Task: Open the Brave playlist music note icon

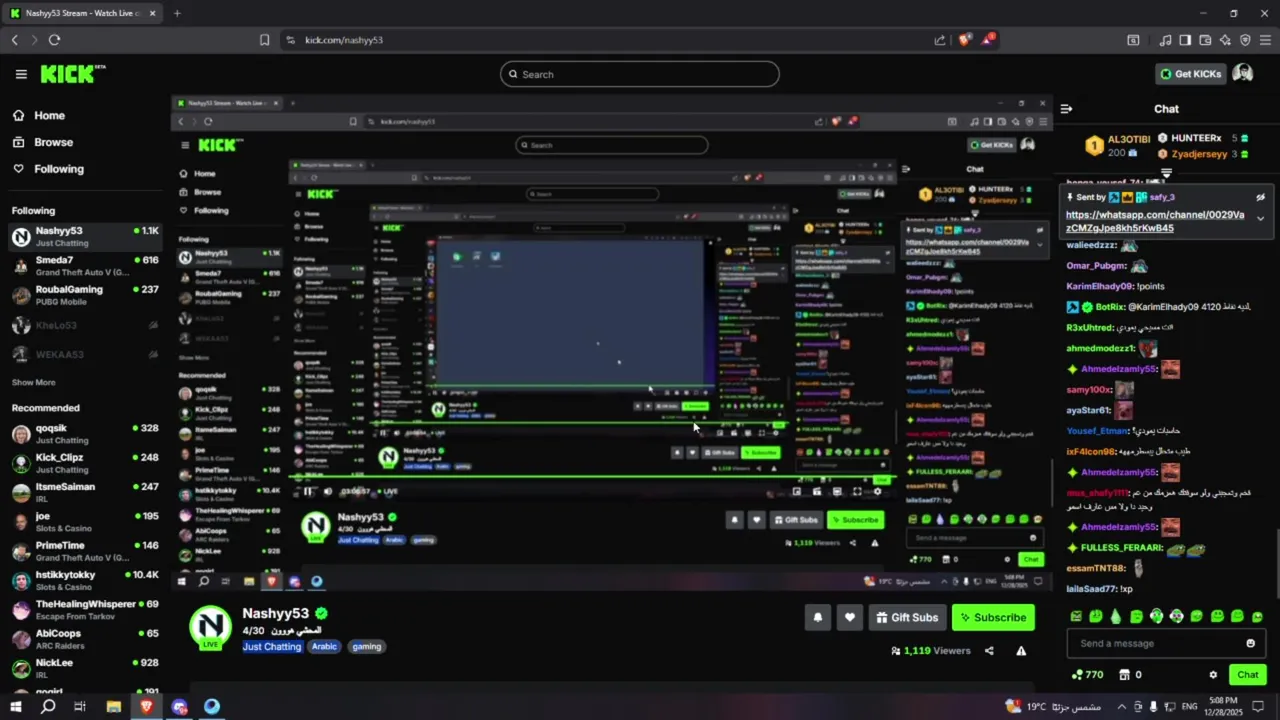Action: coord(1165,40)
